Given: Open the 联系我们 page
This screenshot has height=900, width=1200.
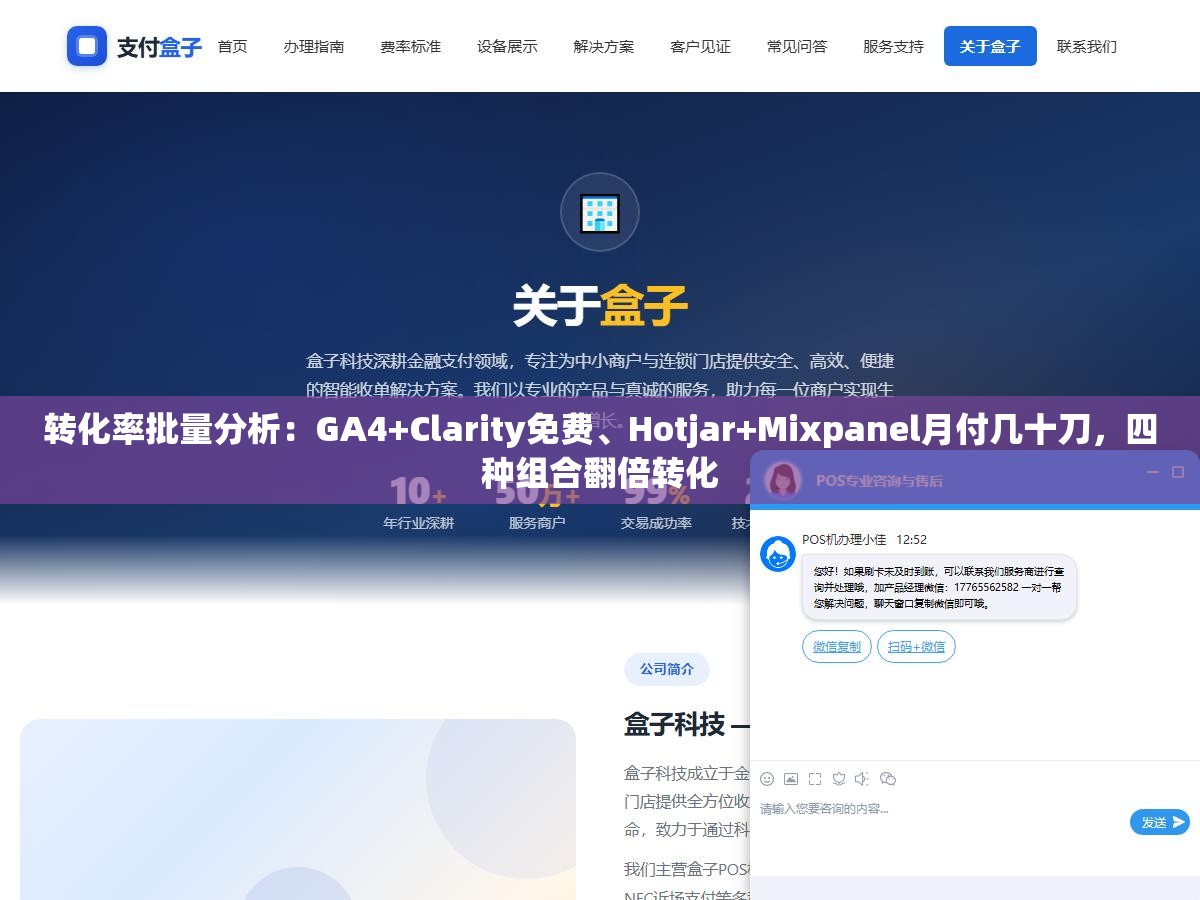Looking at the screenshot, I should coord(1087,46).
